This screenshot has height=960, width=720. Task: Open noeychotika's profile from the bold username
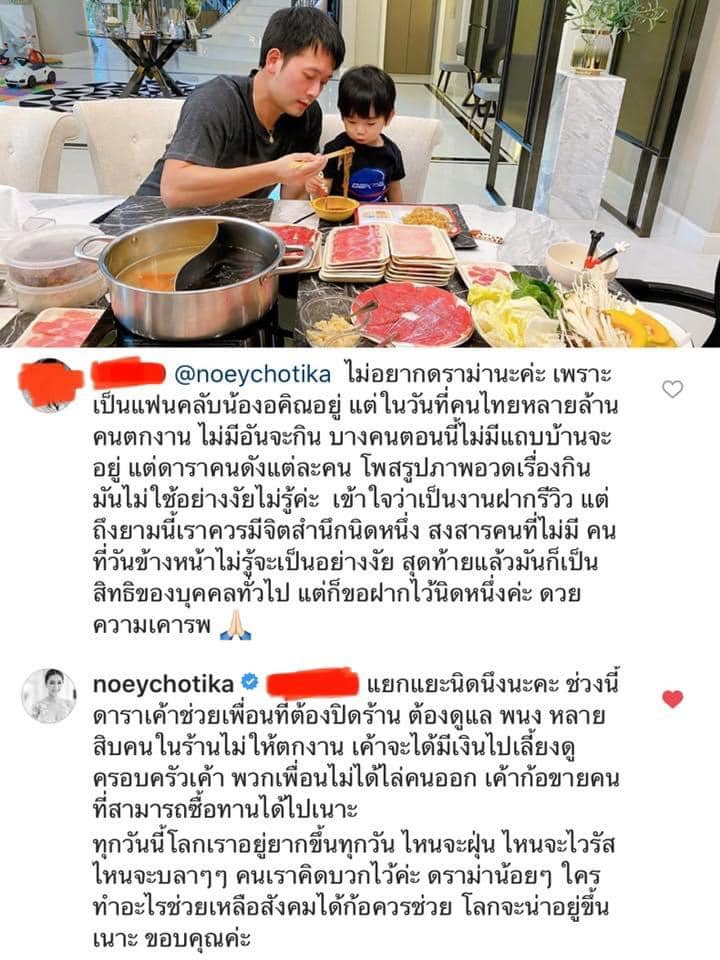click(163, 684)
